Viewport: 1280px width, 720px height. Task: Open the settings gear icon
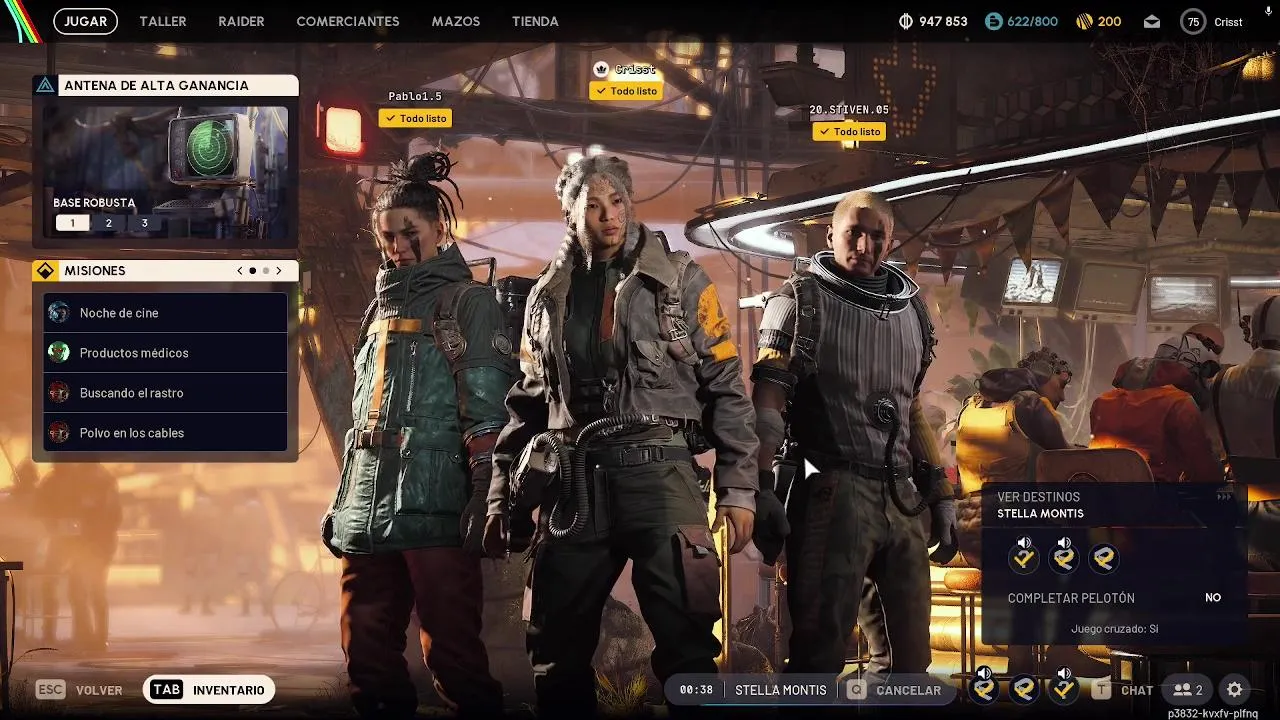click(1235, 690)
